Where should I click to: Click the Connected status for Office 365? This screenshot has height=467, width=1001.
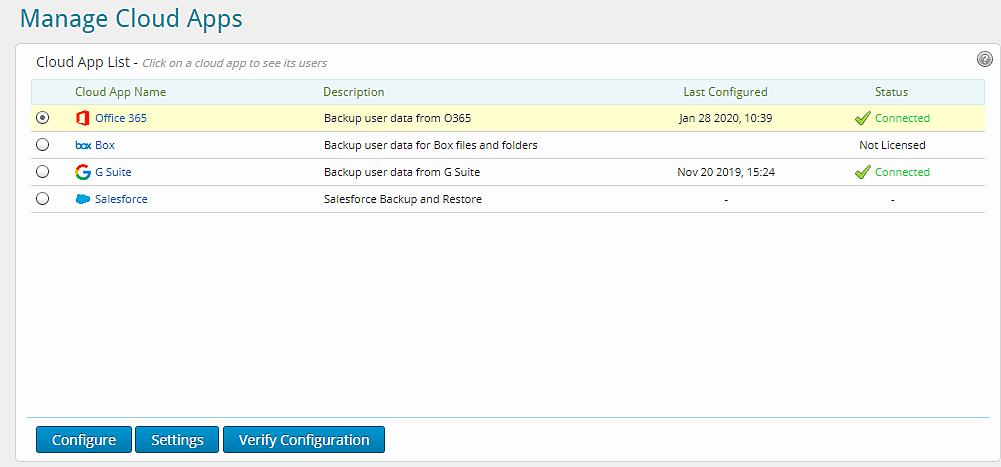(x=902, y=118)
